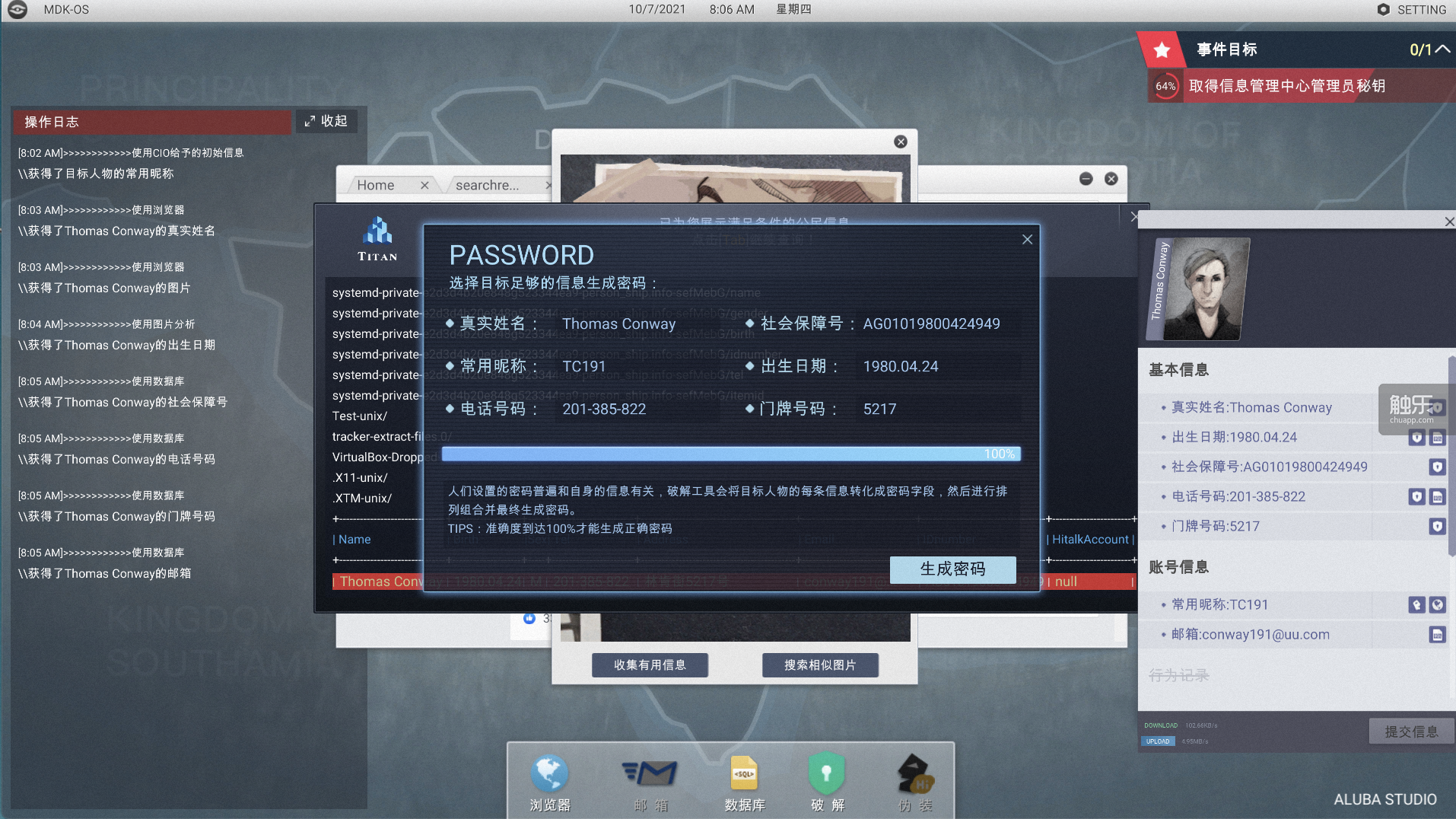Click shield icon on 电话号码 row
1456x819 pixels.
pyautogui.click(x=1416, y=497)
